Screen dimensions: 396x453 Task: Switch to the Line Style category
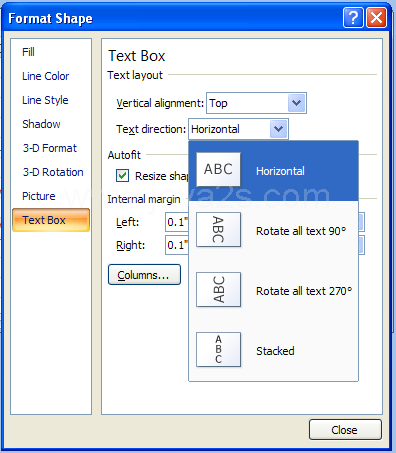tap(45, 100)
